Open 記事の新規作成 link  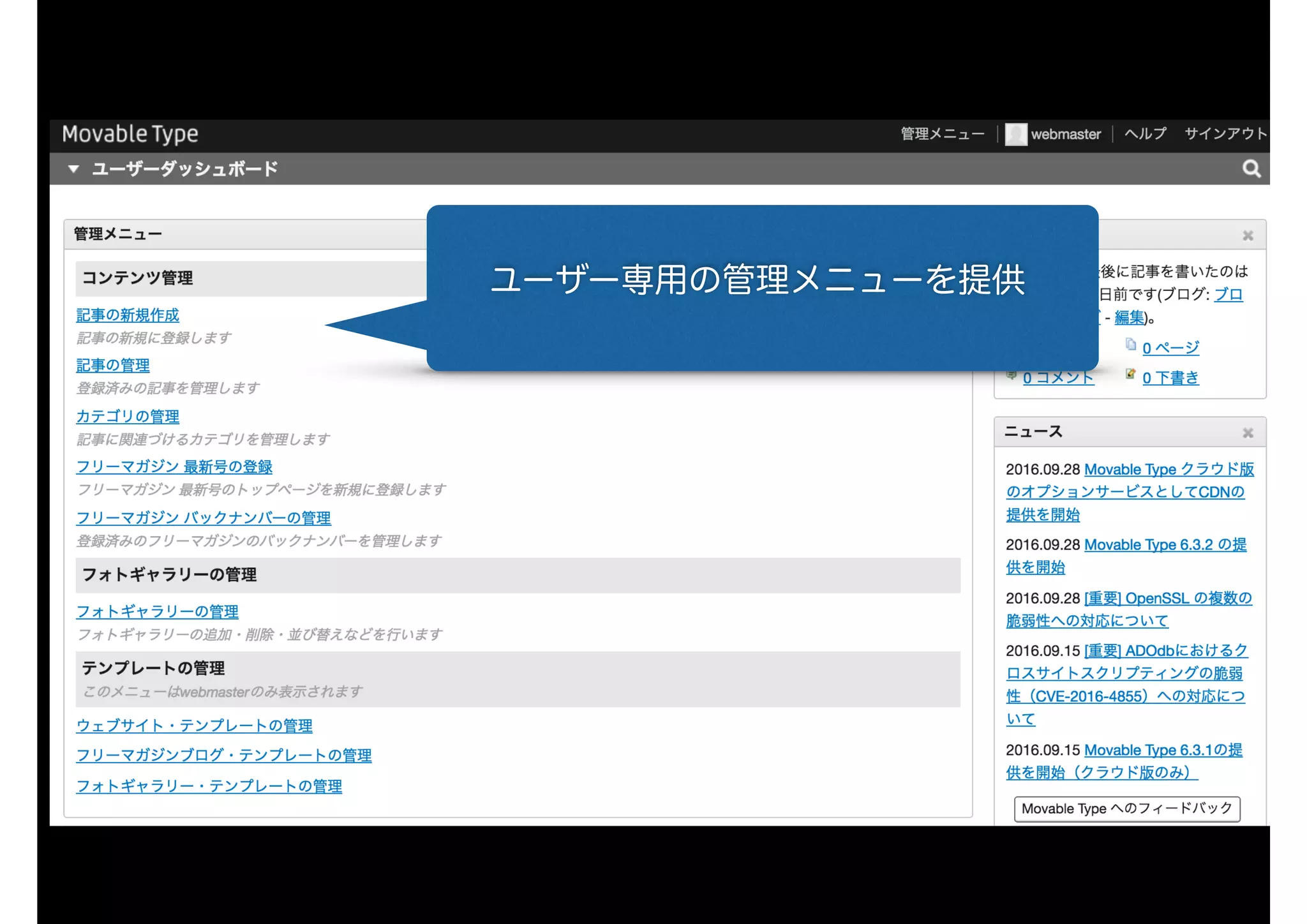pyautogui.click(x=128, y=315)
